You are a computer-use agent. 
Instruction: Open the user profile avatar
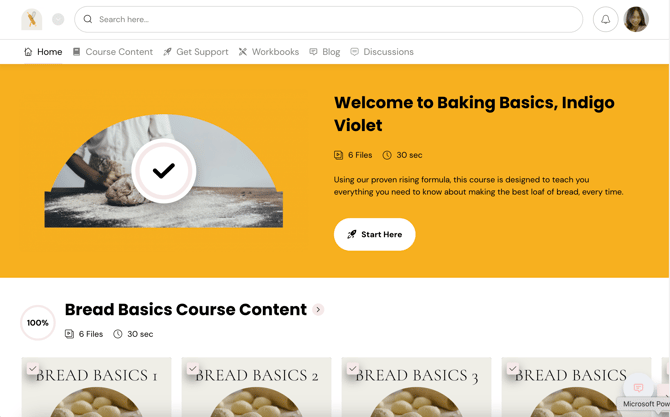[x=636, y=19]
